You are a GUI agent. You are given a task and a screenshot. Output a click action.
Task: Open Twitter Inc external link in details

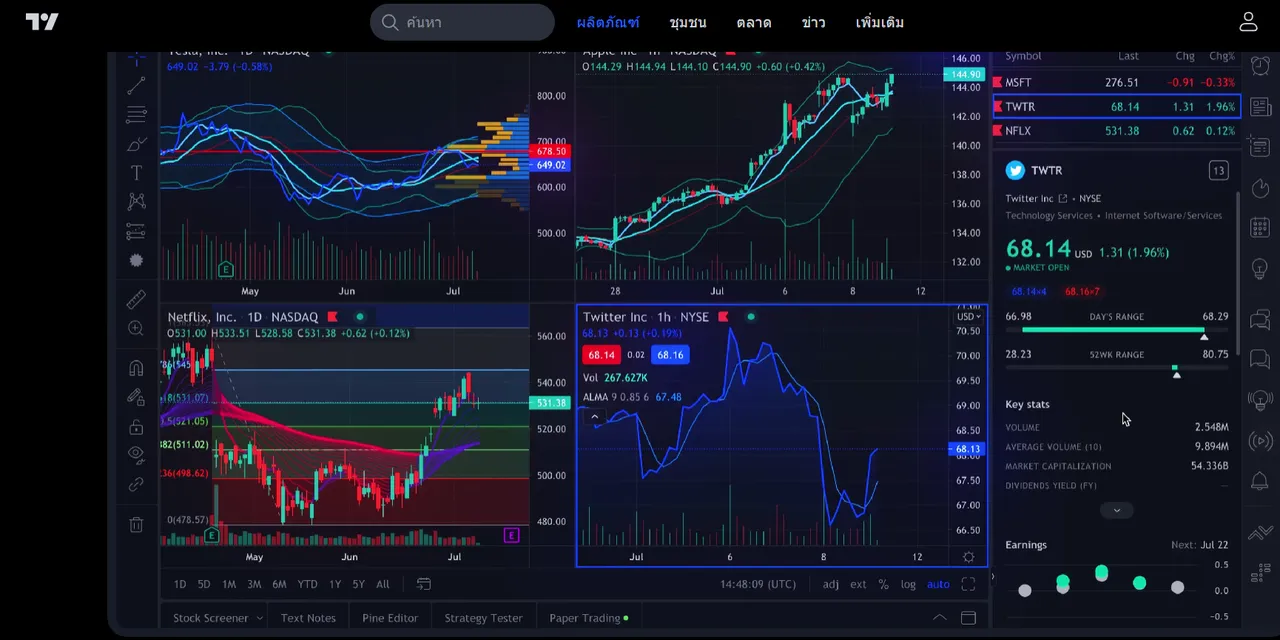coord(1062,199)
